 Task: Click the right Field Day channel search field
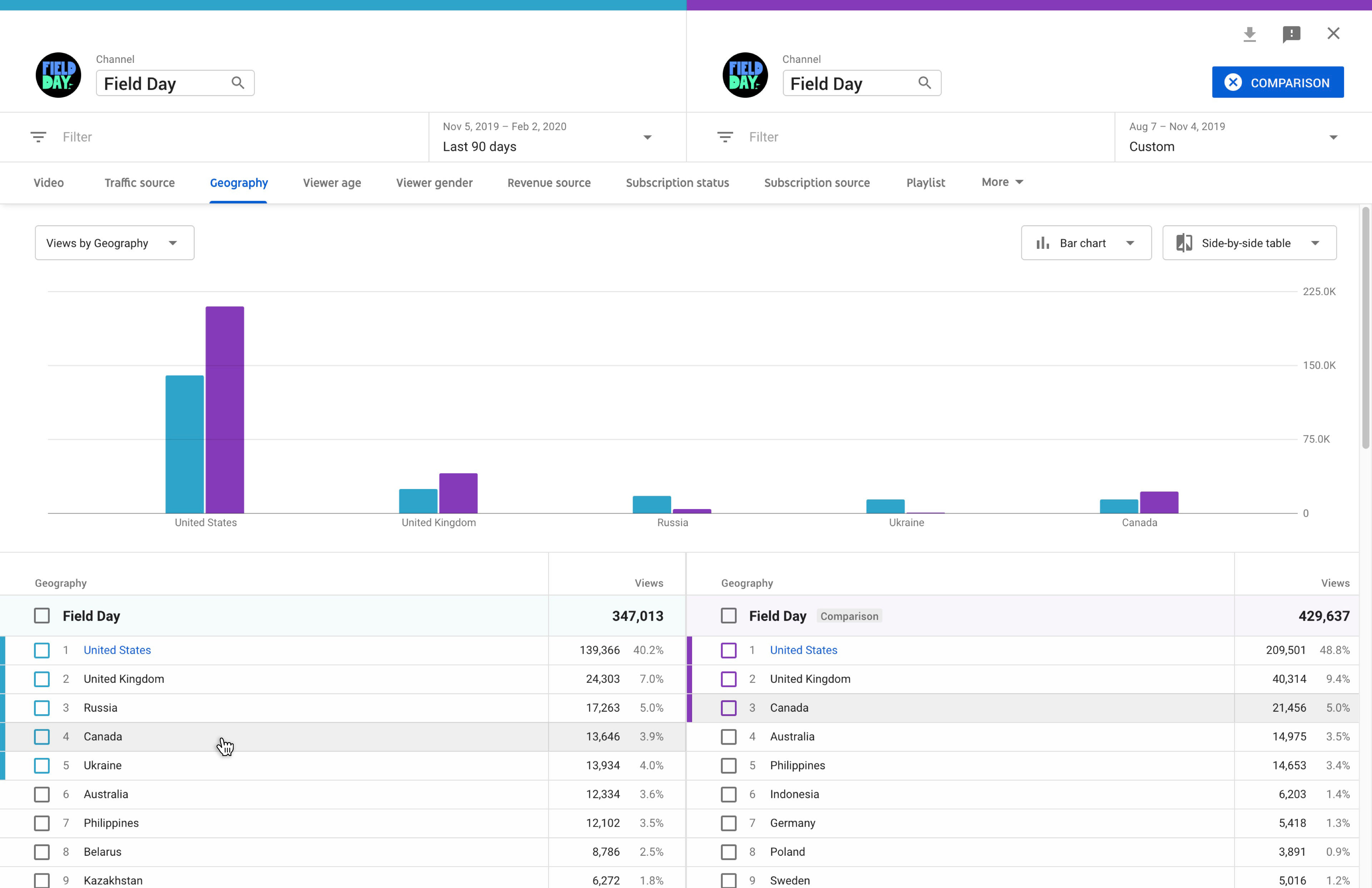point(861,83)
